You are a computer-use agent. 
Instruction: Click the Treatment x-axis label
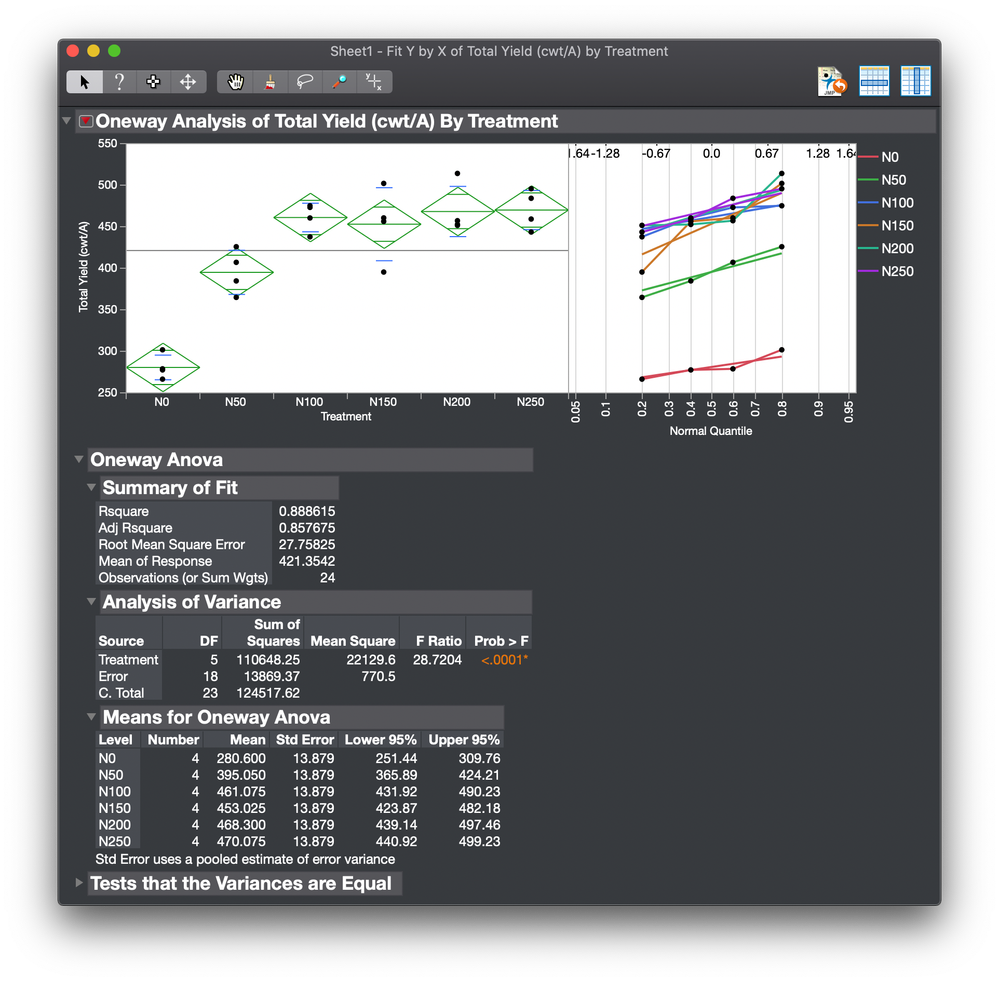pyautogui.click(x=345, y=417)
